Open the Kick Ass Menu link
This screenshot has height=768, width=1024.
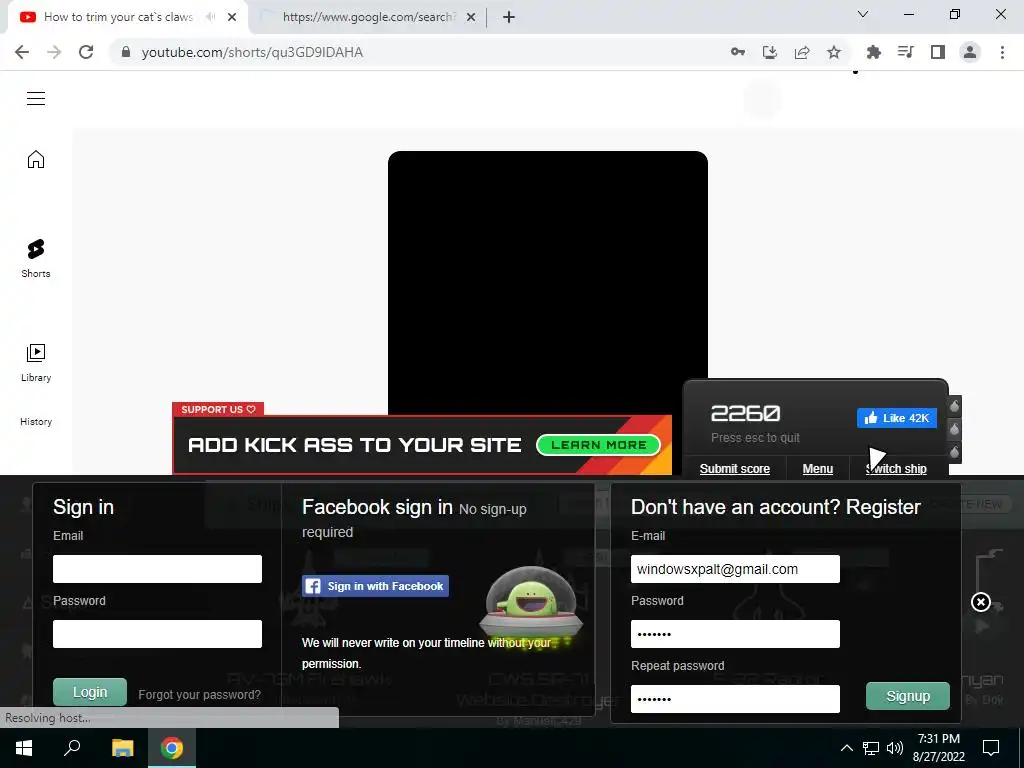(818, 469)
